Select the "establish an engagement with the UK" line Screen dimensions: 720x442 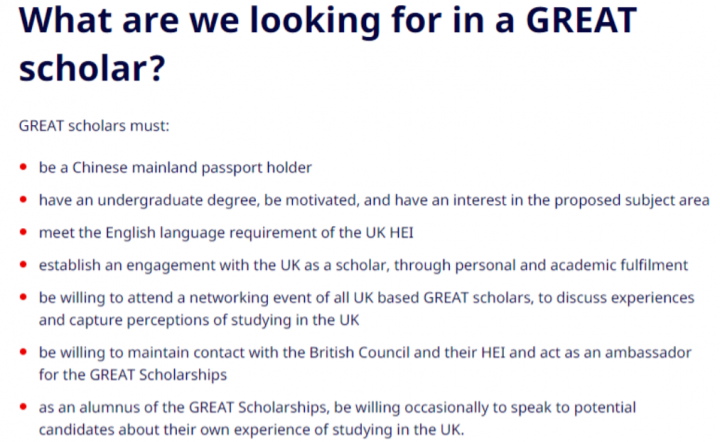point(364,265)
